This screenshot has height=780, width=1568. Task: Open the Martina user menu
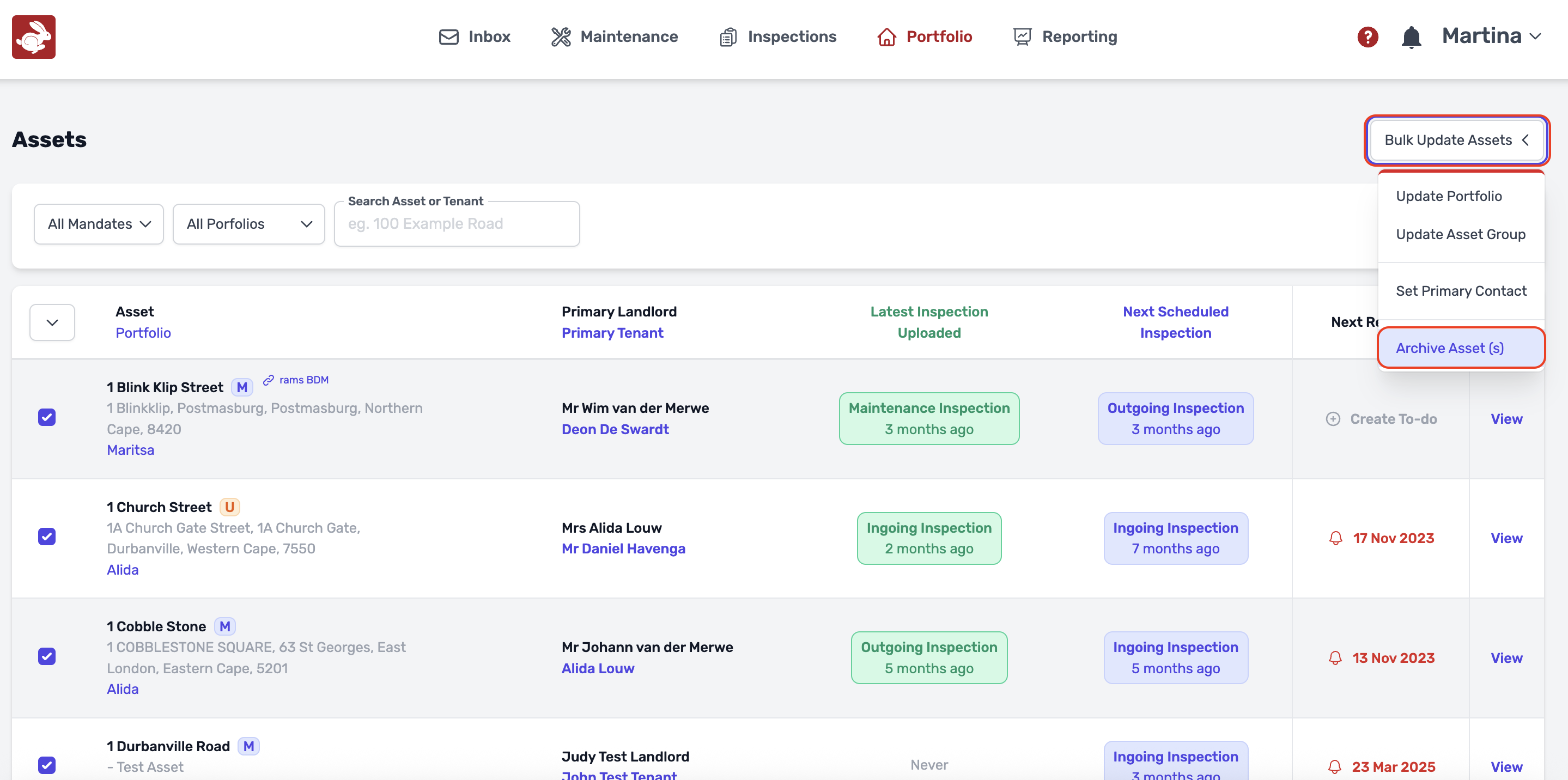click(1491, 36)
